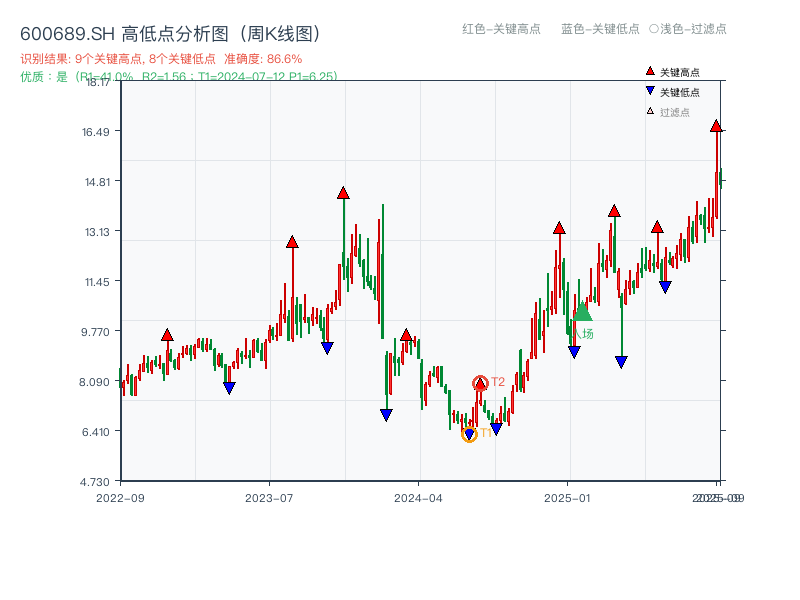Open the chart title 600689.SH 高低点分析图
This screenshot has width=800, height=600.
pyautogui.click(x=125, y=31)
